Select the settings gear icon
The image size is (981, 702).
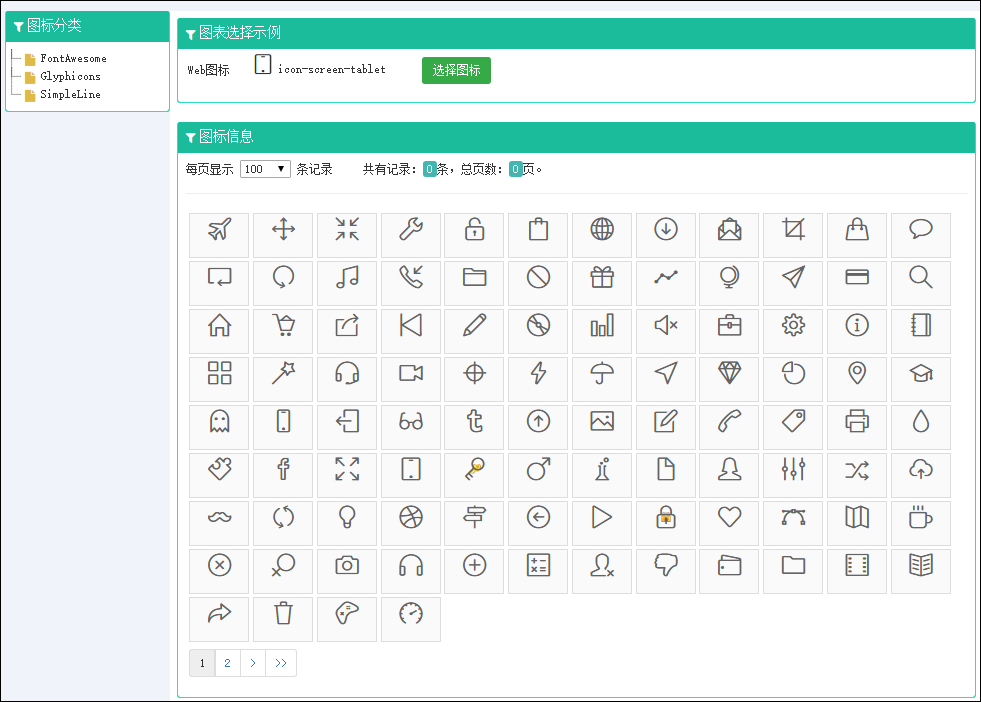point(793,325)
